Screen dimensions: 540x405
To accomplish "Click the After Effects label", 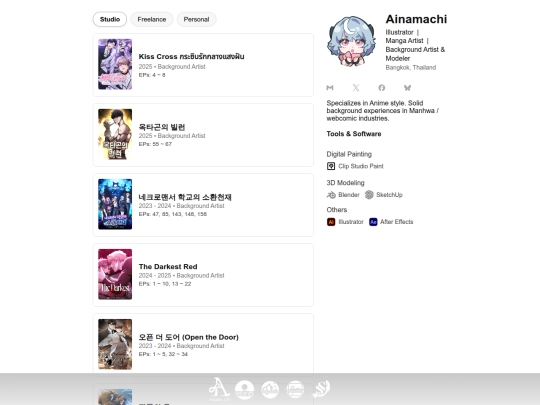I will pos(397,222).
